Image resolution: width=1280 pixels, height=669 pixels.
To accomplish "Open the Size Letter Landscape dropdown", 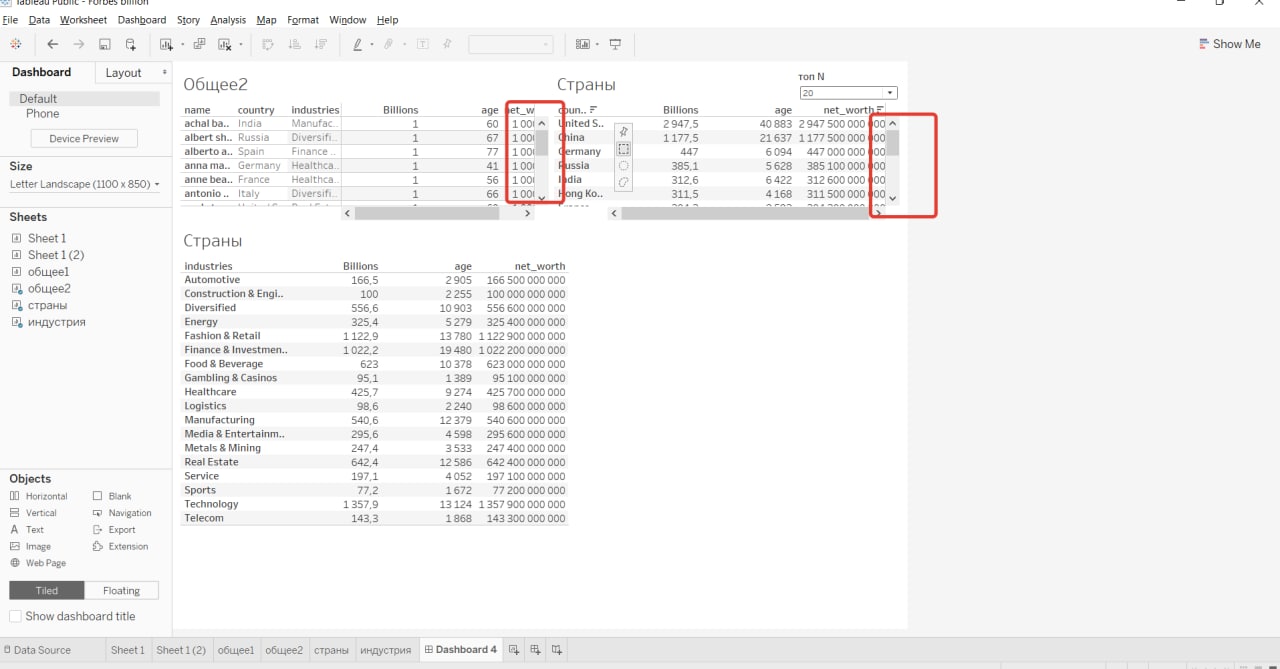I will 85,184.
